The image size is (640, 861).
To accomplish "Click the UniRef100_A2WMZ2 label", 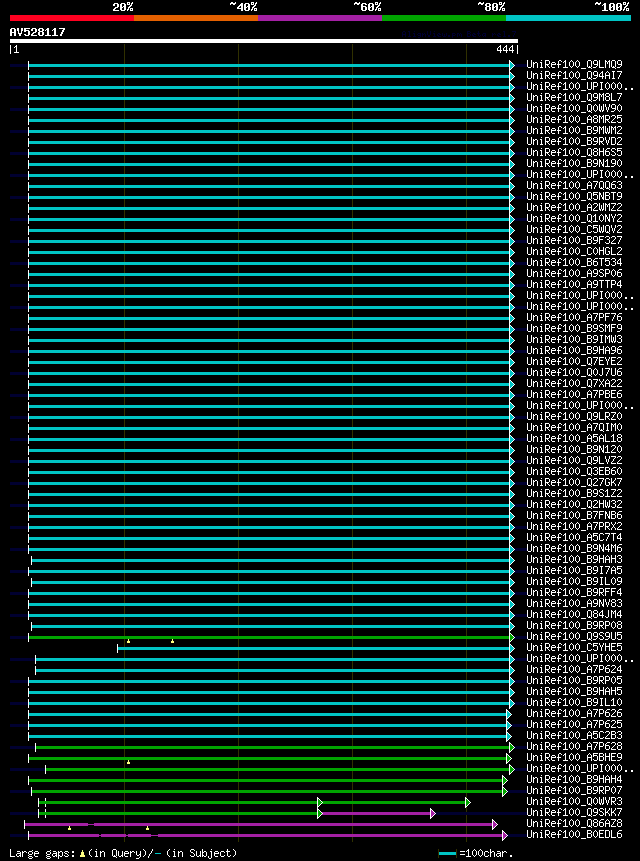I will pos(574,208).
